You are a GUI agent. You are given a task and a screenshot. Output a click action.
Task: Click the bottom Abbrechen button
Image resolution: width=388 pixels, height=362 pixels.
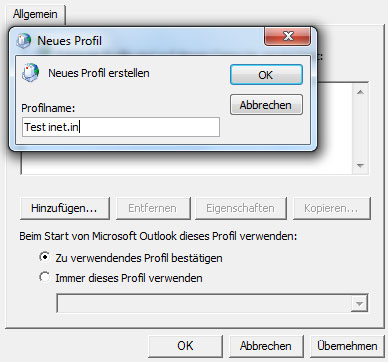coord(266,346)
